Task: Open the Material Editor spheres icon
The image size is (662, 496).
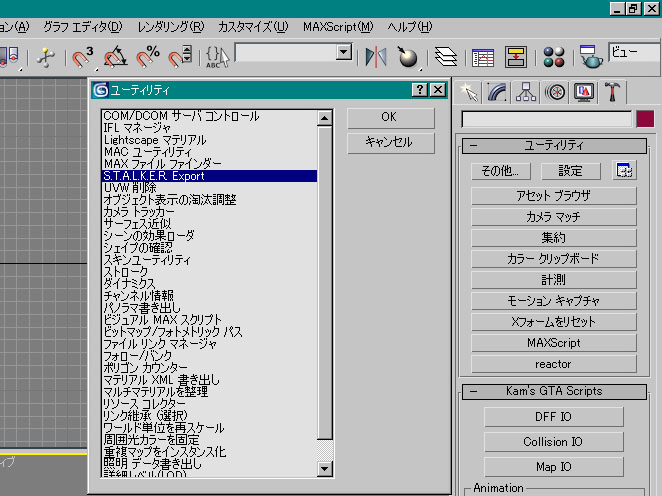Action: 554,57
